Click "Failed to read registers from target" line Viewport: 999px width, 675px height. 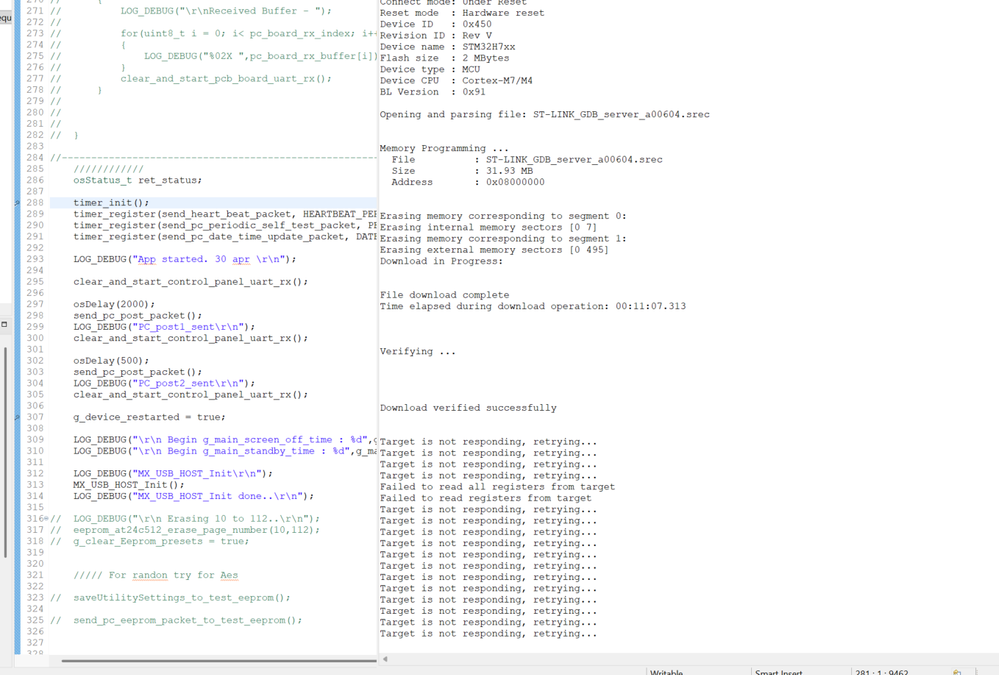click(x=485, y=498)
